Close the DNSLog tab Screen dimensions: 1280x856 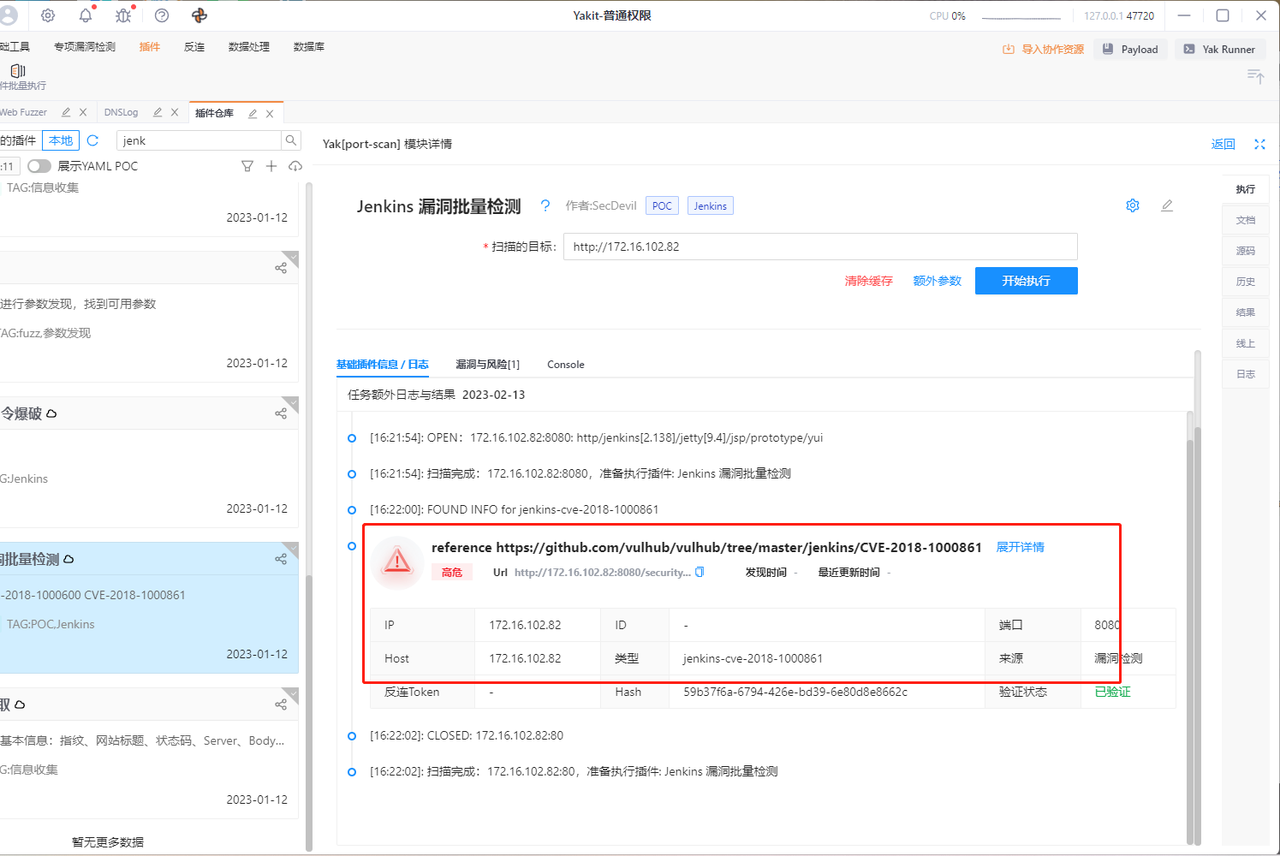coord(174,113)
